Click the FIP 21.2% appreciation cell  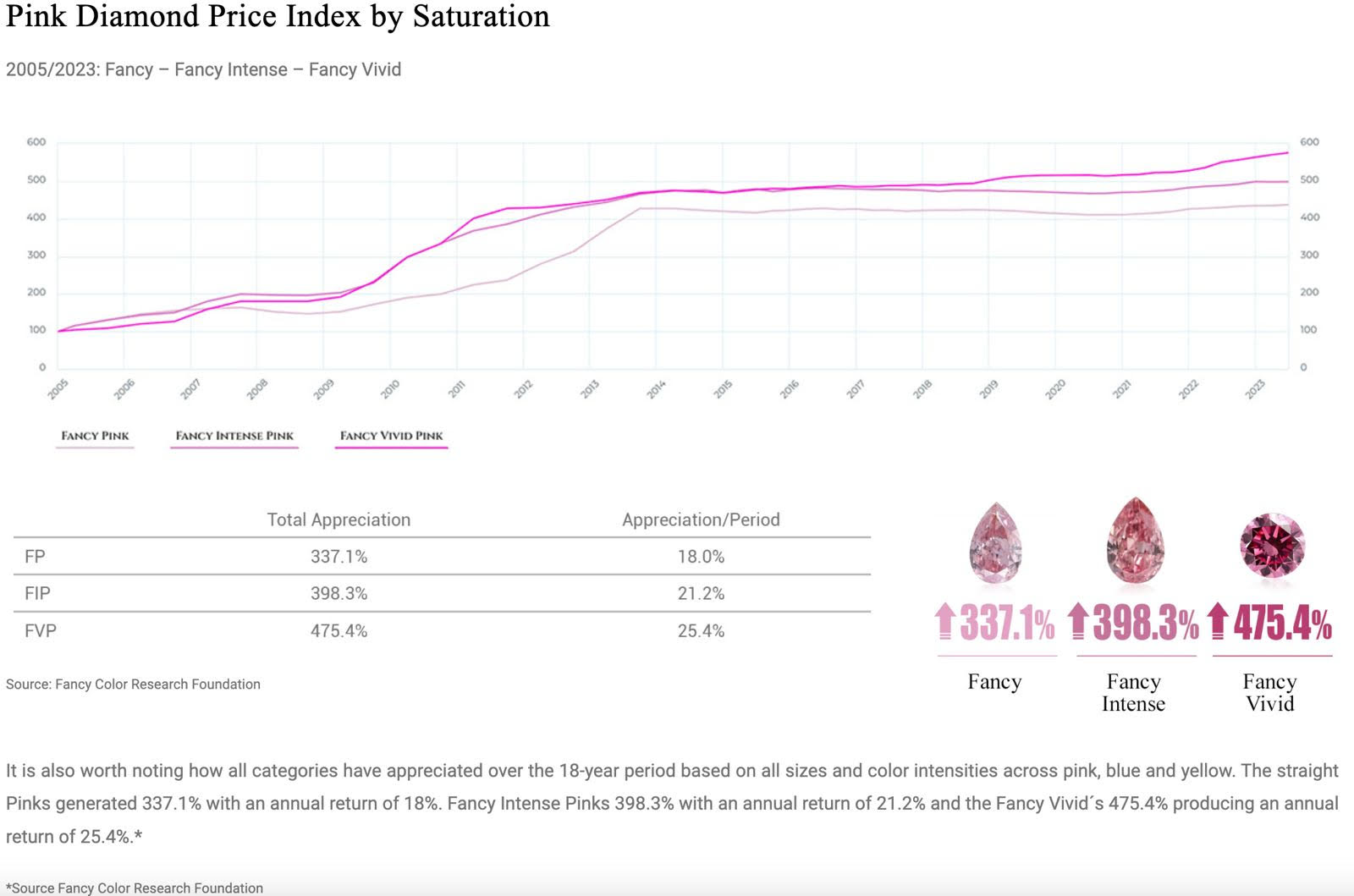pos(701,594)
